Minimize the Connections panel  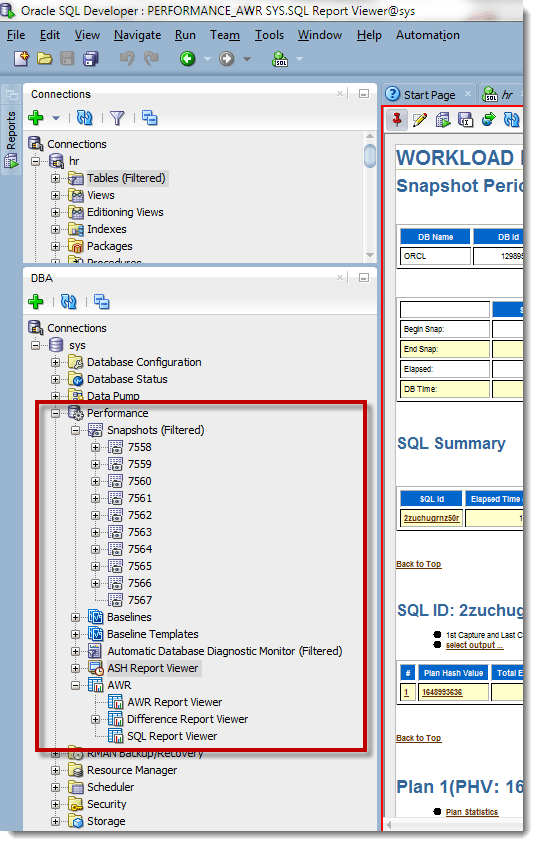pos(364,94)
